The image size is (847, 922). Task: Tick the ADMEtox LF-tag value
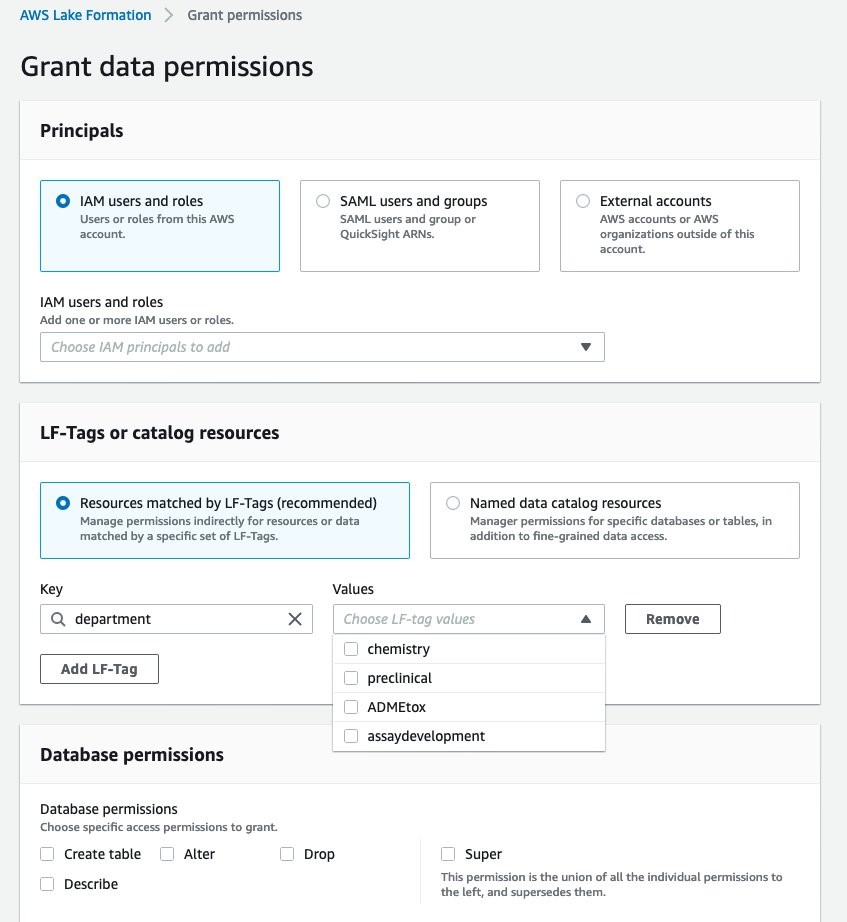click(351, 707)
